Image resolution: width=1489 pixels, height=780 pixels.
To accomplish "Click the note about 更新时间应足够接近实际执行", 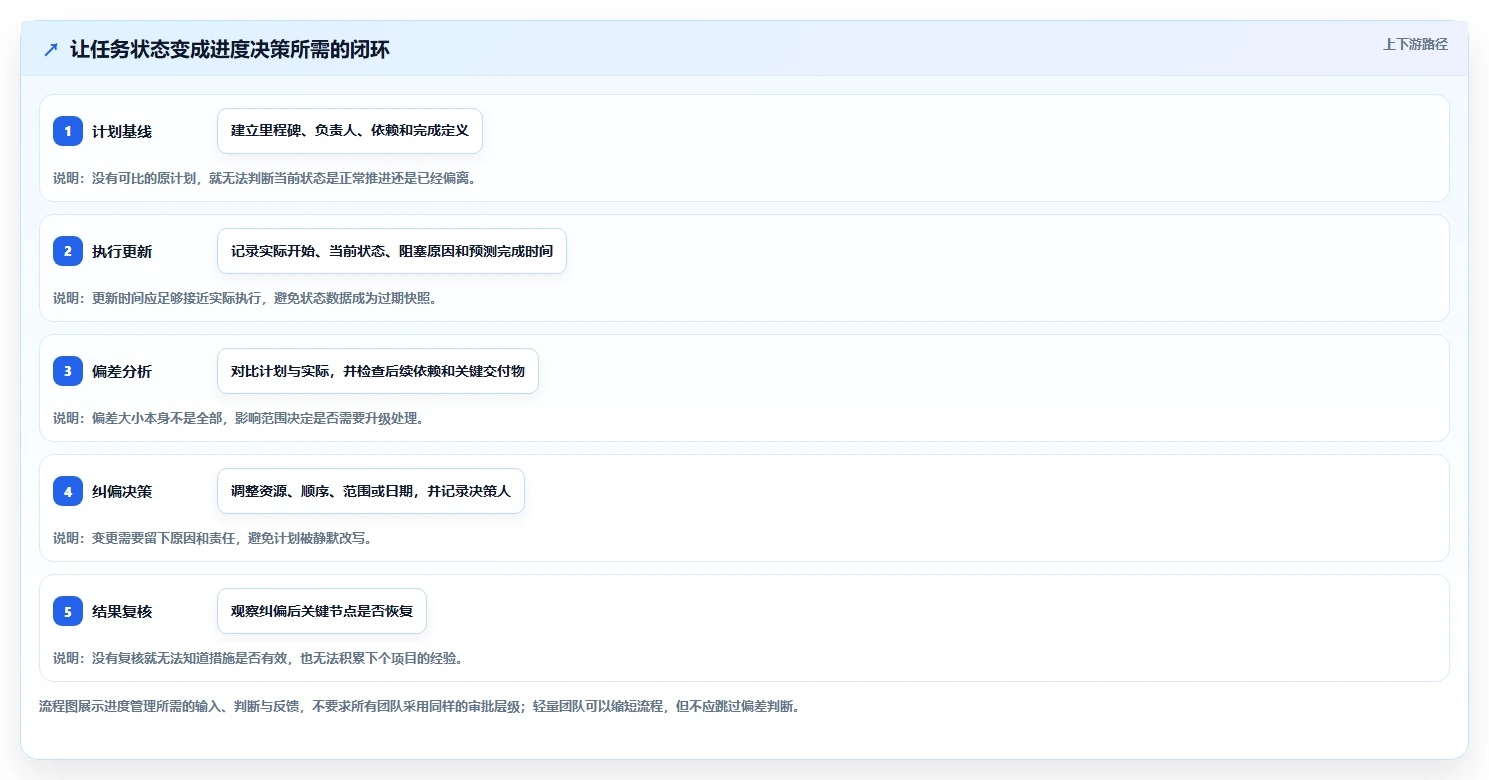I will pos(245,298).
